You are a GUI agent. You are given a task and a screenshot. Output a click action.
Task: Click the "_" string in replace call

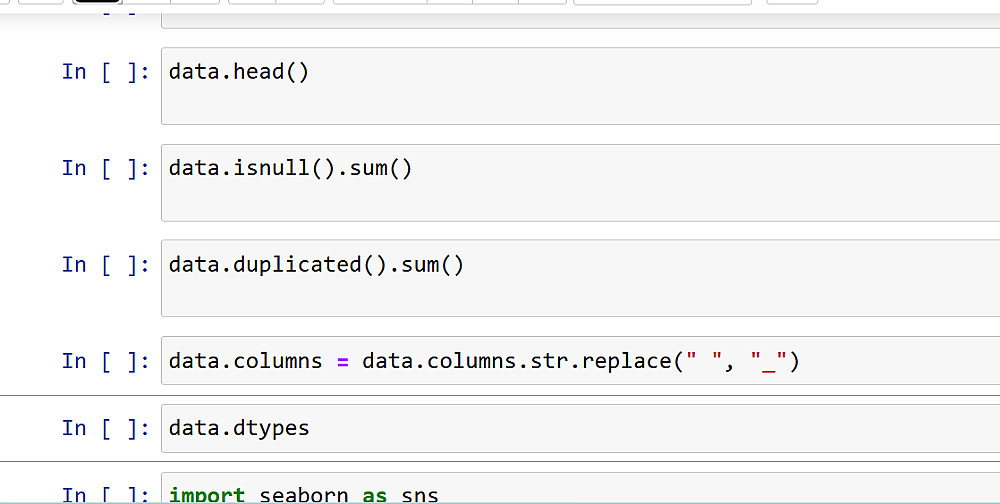pos(769,361)
